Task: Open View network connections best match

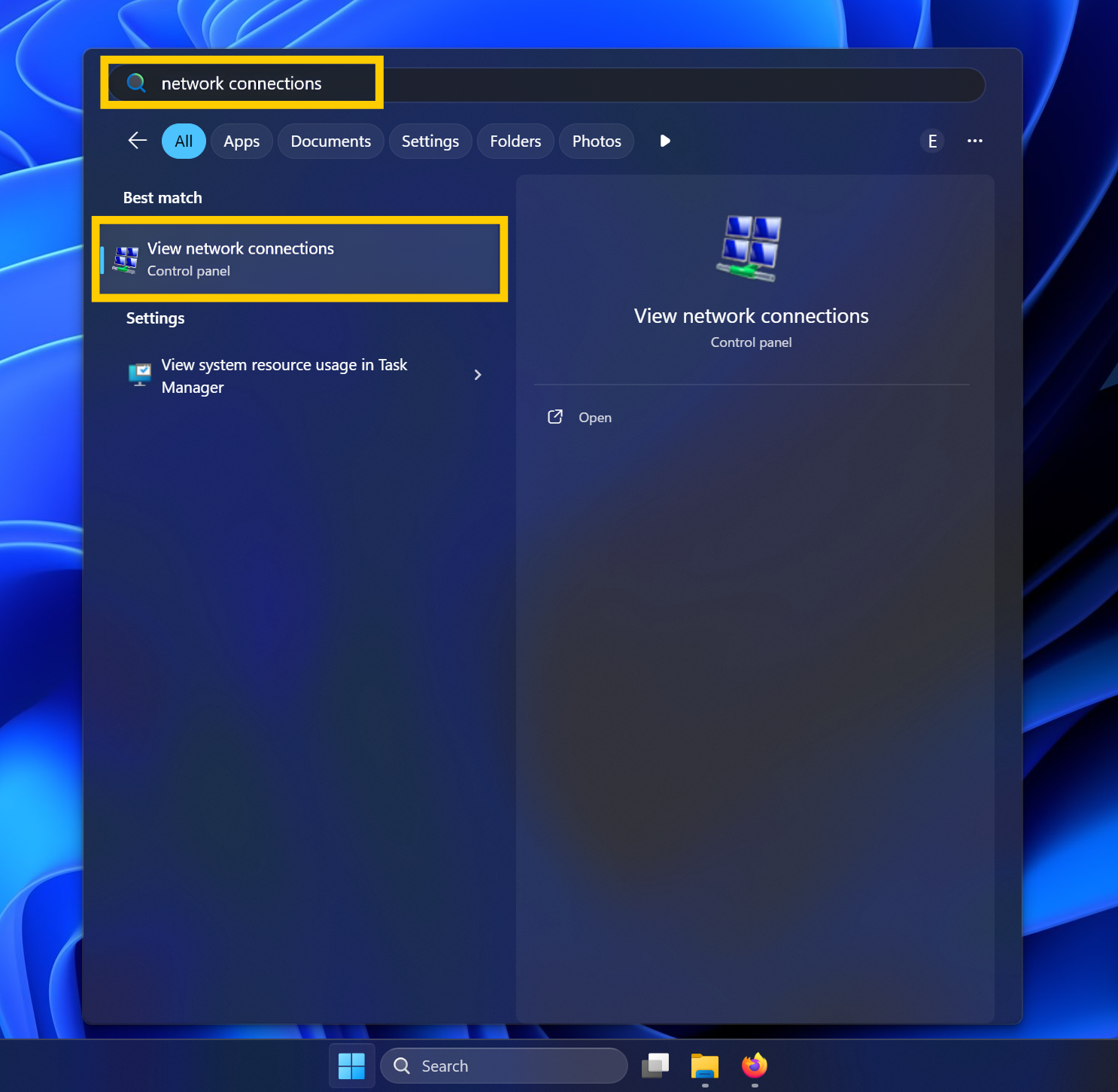Action: pyautogui.click(x=300, y=259)
